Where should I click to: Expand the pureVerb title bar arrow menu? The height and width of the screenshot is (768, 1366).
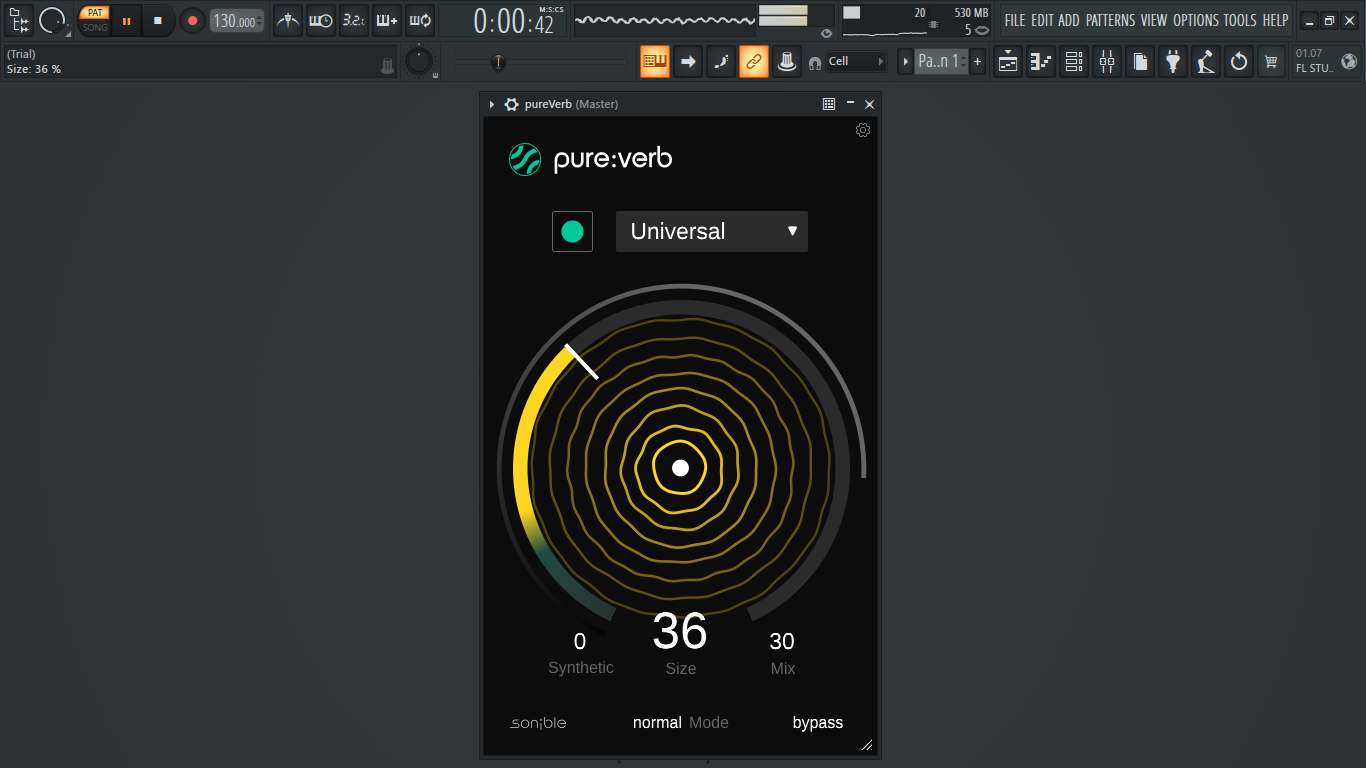coord(492,104)
